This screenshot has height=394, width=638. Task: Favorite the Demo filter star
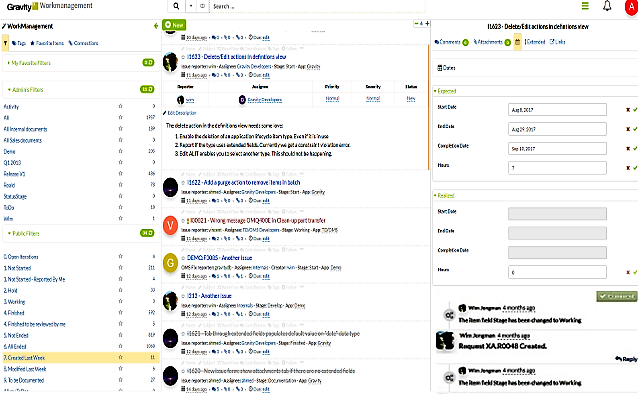coord(120,151)
